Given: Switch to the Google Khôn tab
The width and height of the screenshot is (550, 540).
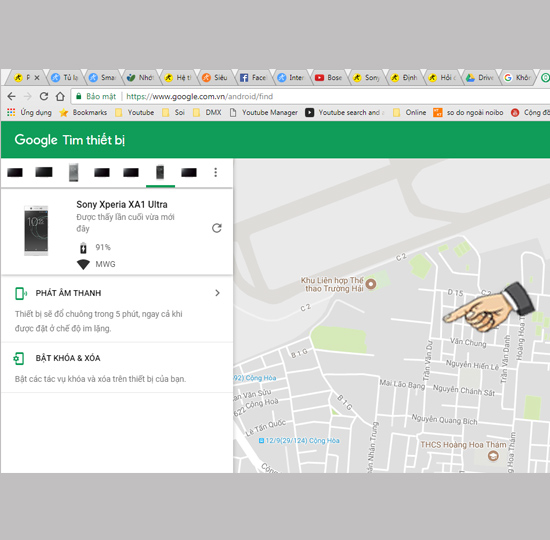Looking at the screenshot, I should tap(518, 78).
